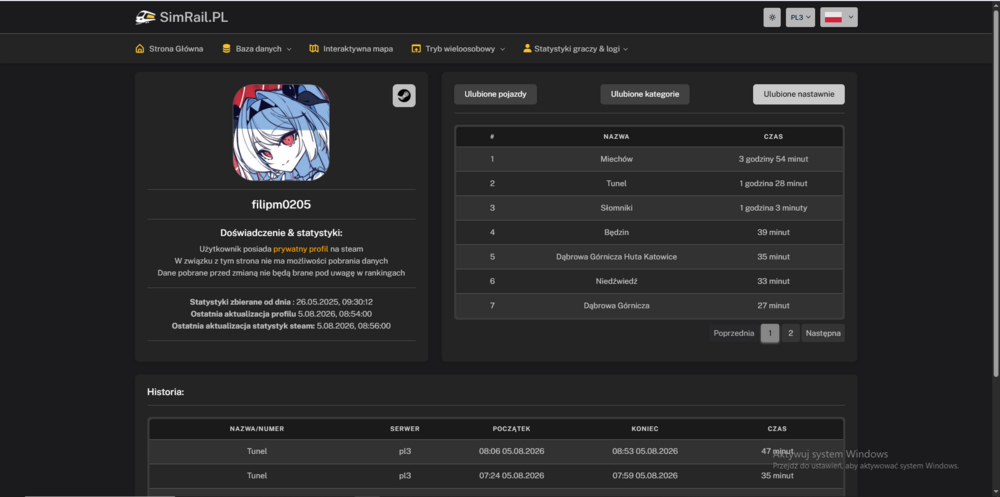1000x497 pixels.
Task: Click the '07:59 05.08.2026' end cell
Action: pos(645,476)
